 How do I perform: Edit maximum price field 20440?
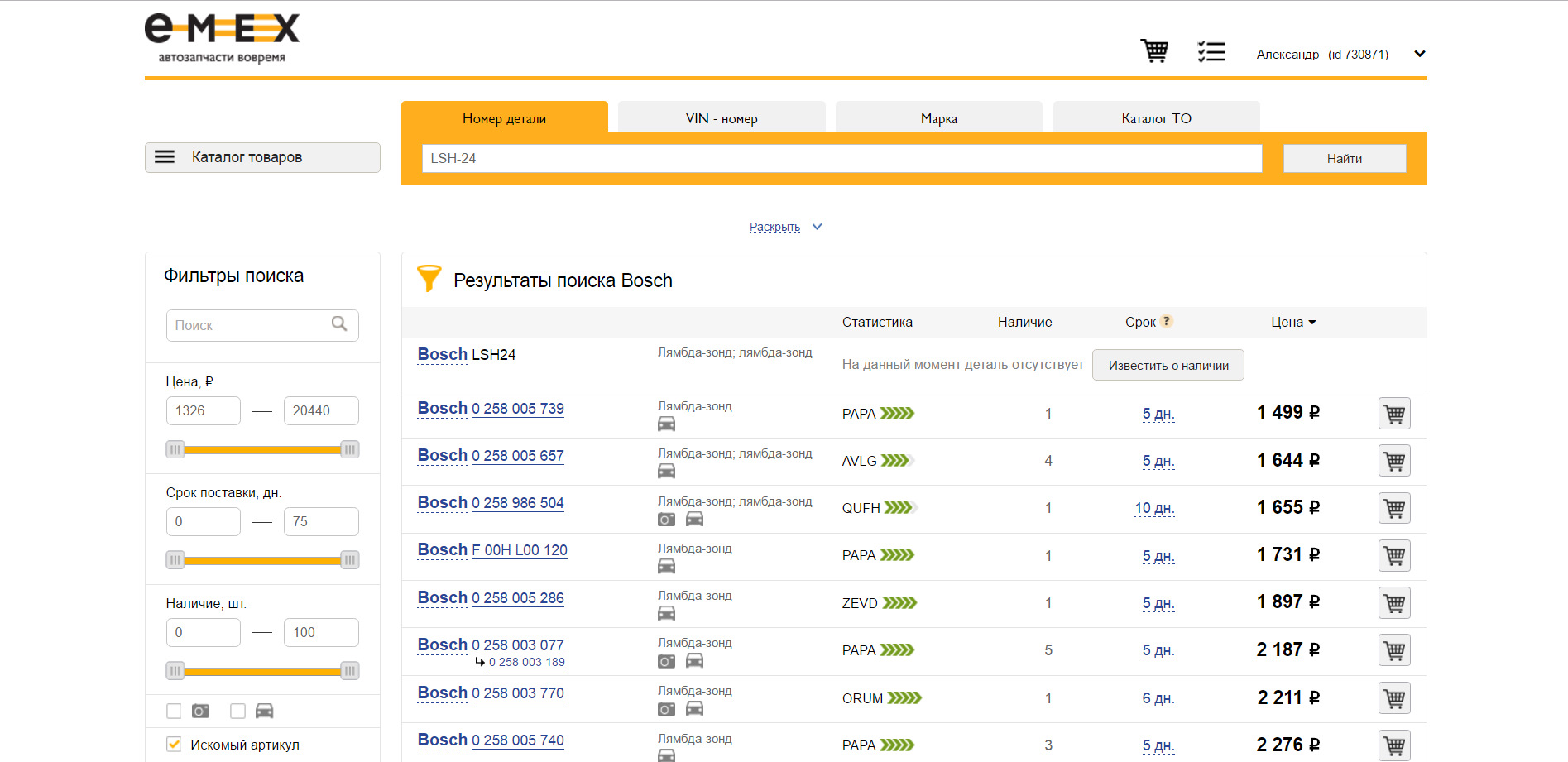click(x=321, y=410)
